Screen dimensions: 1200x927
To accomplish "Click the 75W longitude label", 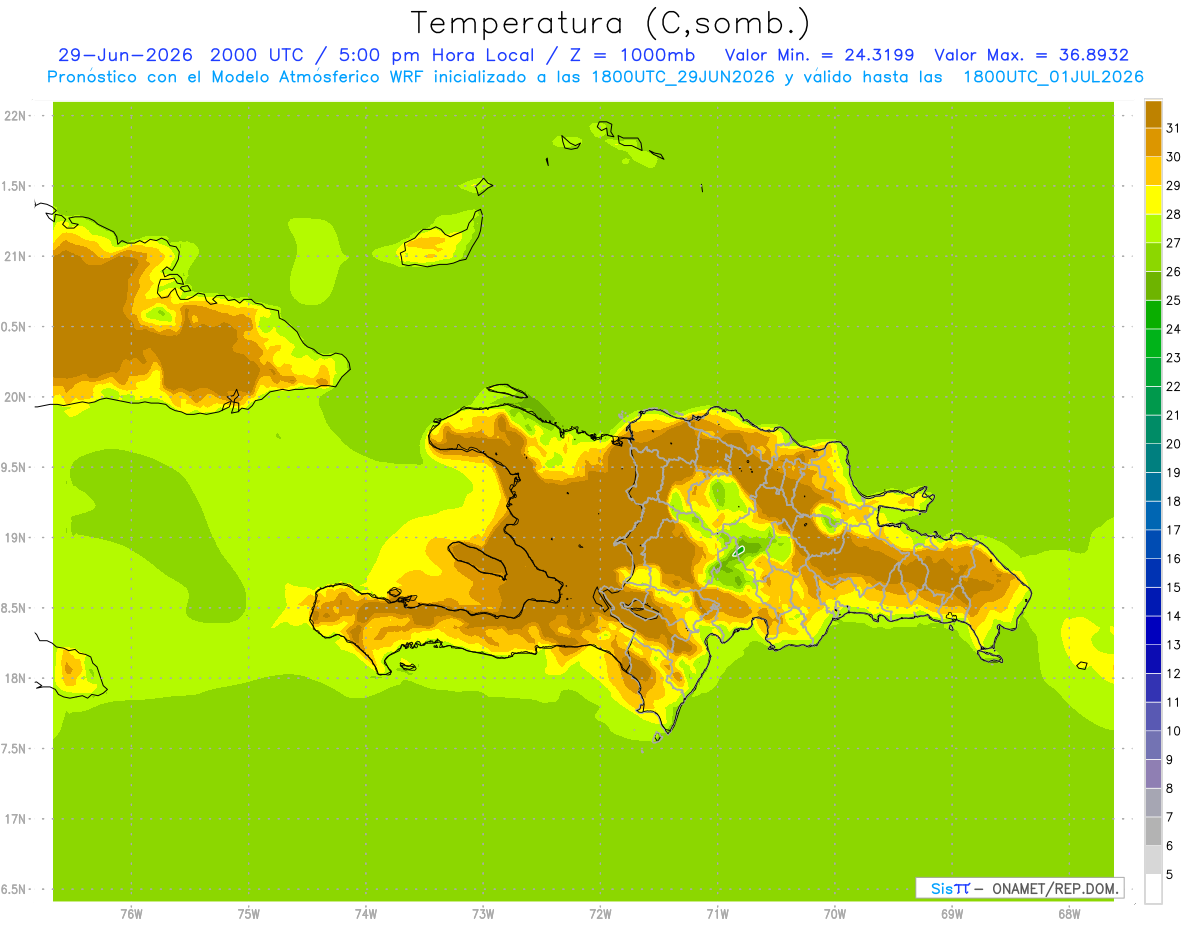I will pyautogui.click(x=249, y=913).
